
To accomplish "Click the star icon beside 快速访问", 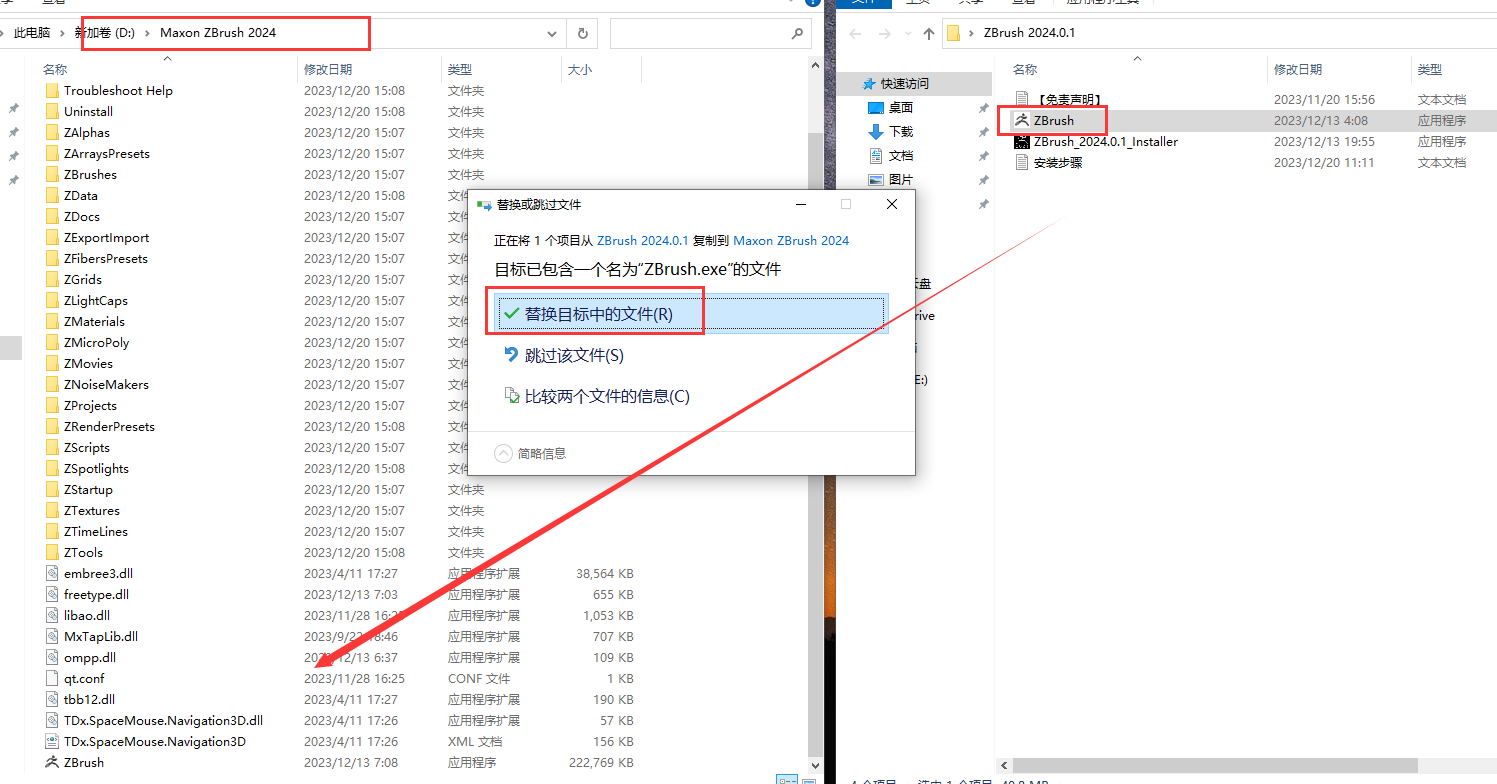I will tap(870, 83).
